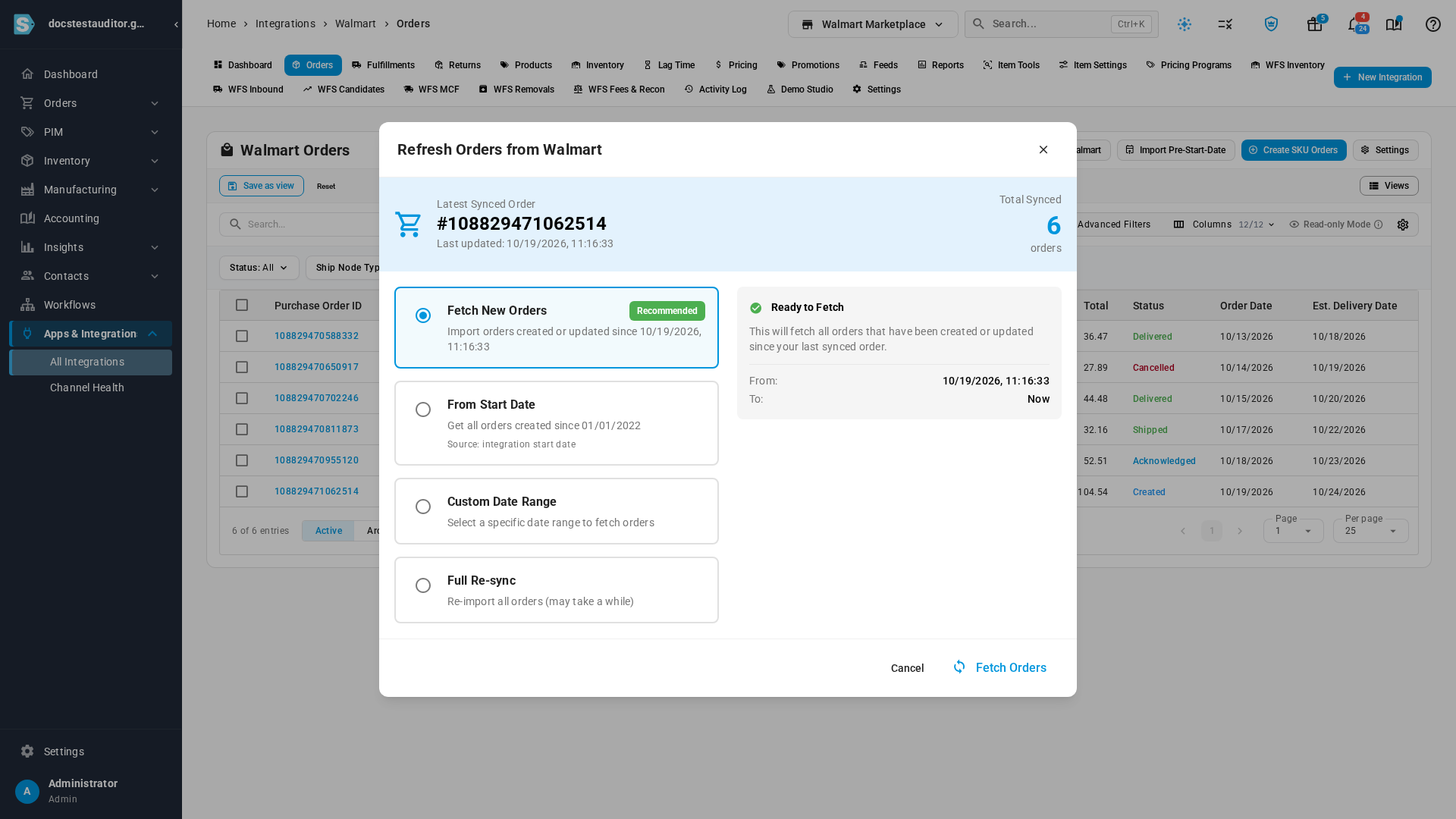Viewport: 1456px width, 819px height.
Task: Close the Refresh Orders dialog
Action: [x=1043, y=149]
